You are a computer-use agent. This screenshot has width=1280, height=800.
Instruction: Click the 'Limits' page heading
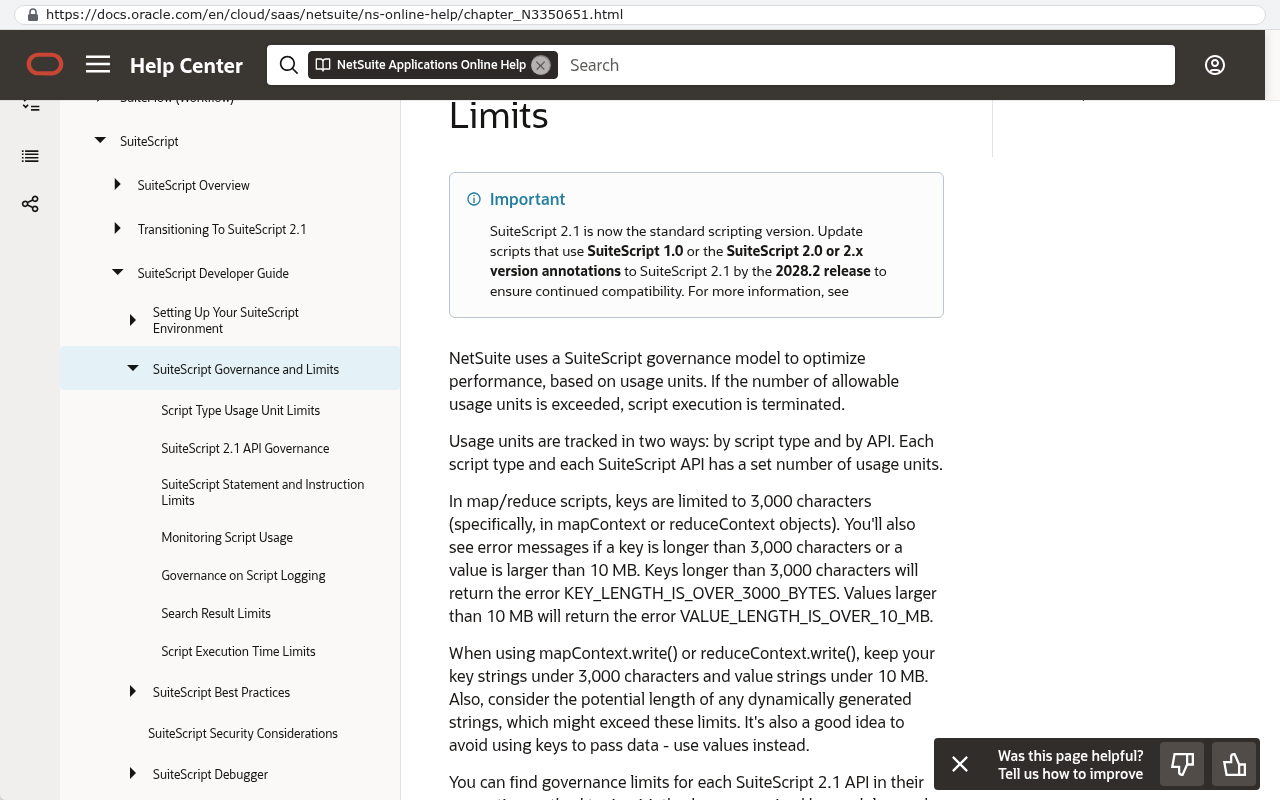pos(499,115)
